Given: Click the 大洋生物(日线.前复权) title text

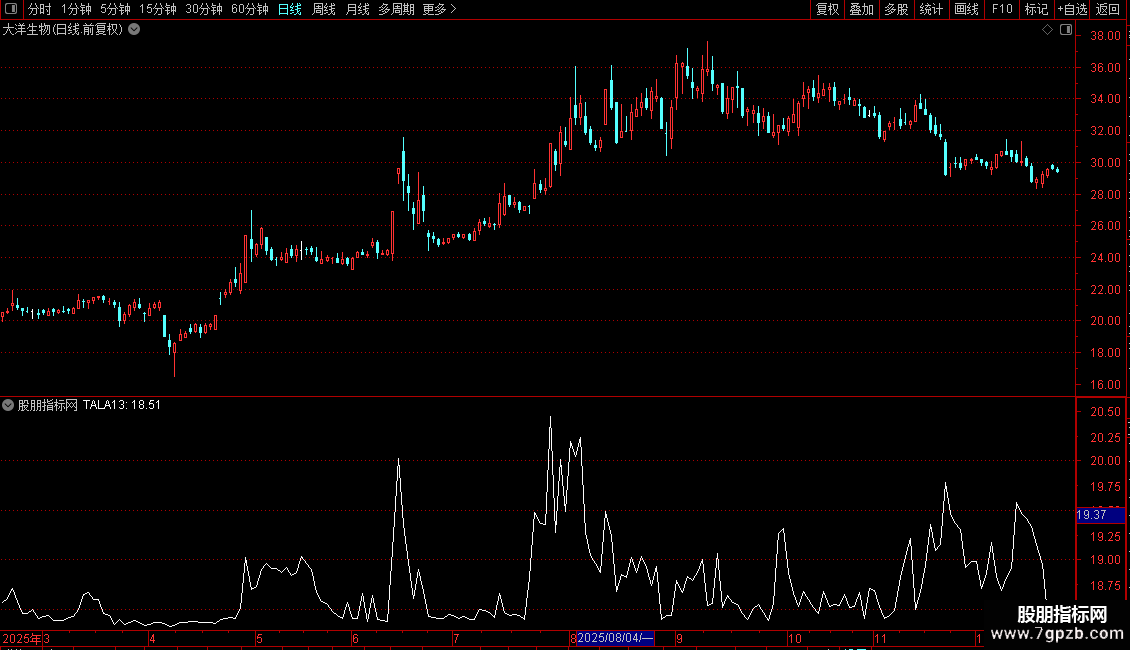Looking at the screenshot, I should click(63, 30).
